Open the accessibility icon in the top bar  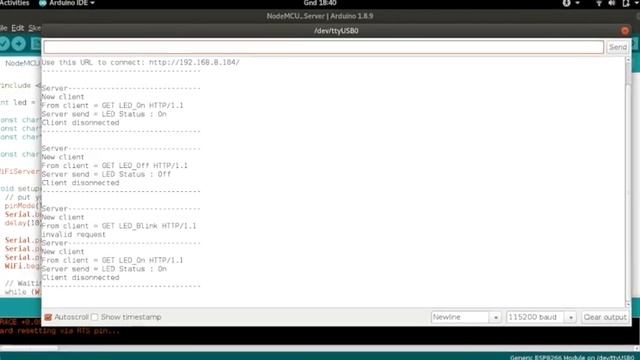567,3
